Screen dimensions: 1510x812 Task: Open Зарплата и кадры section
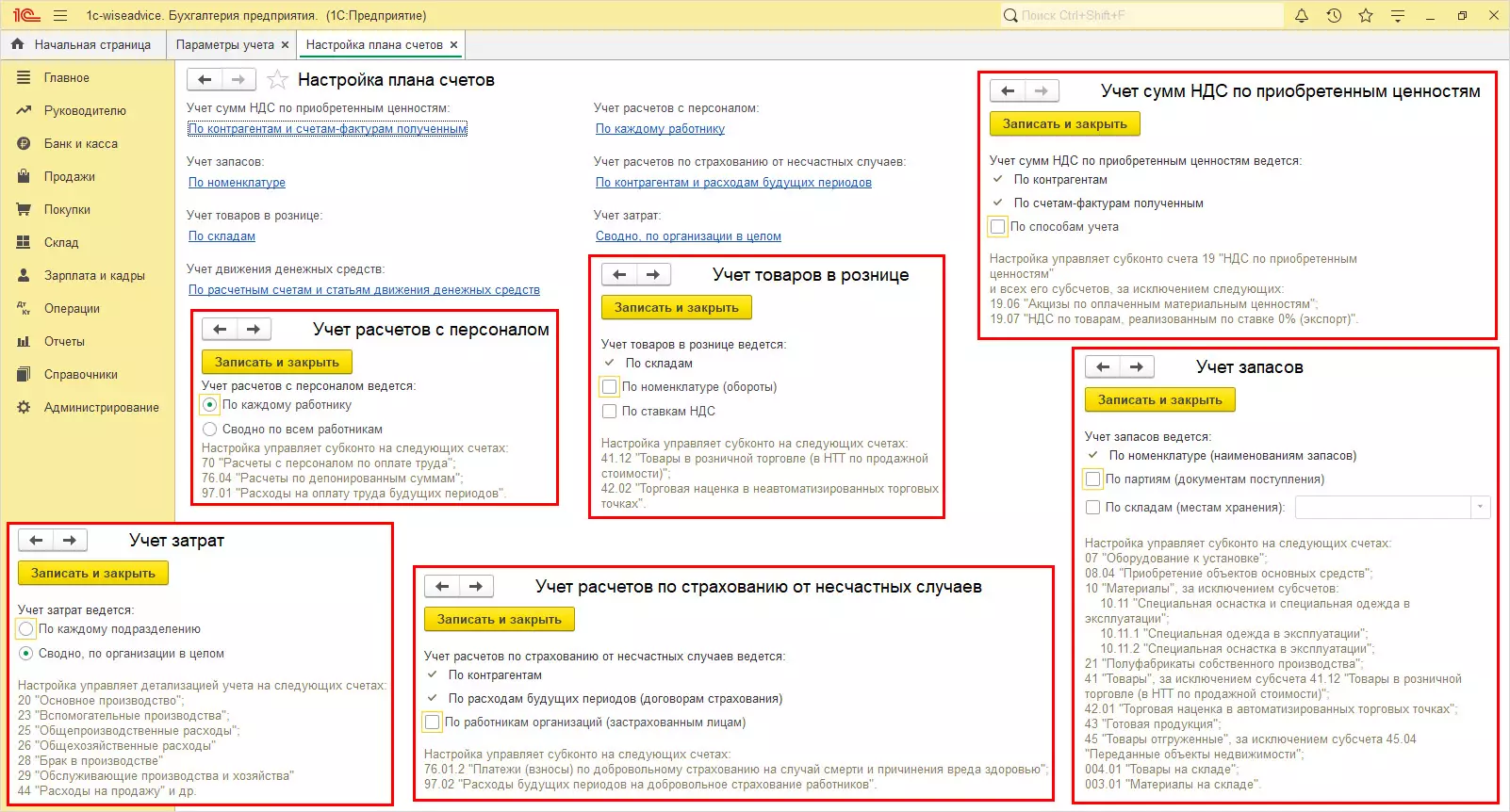click(x=94, y=275)
